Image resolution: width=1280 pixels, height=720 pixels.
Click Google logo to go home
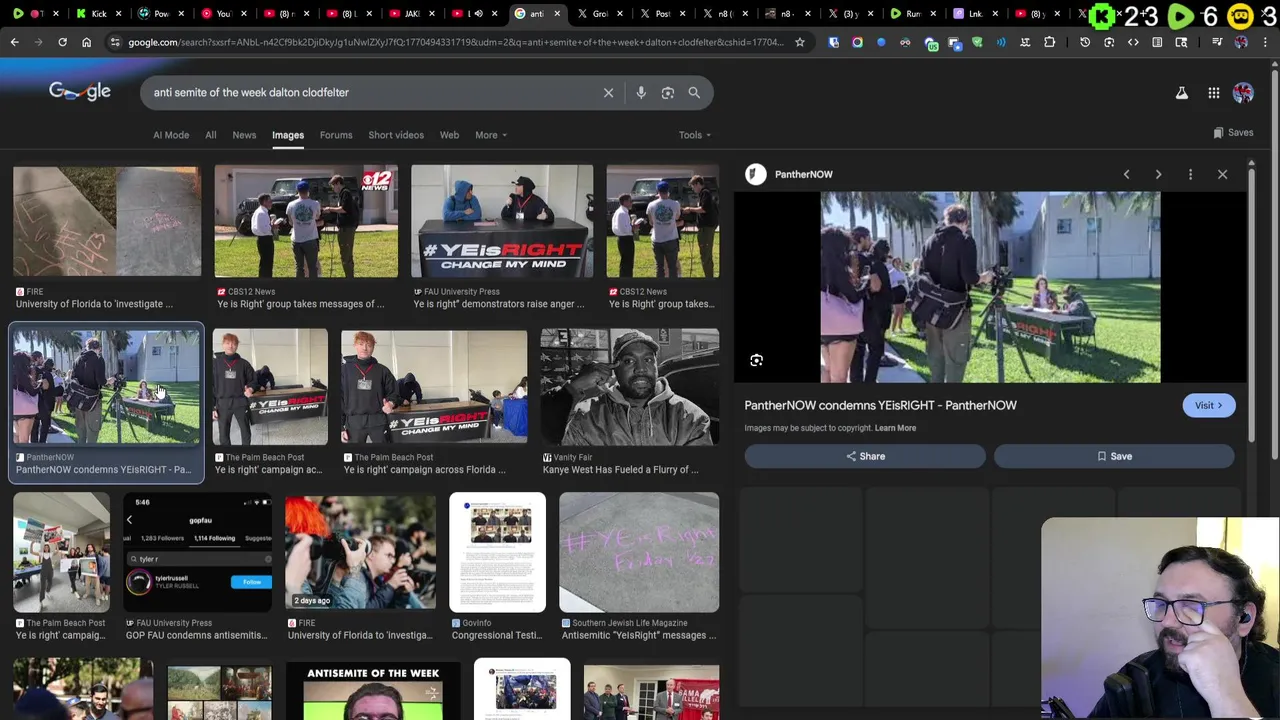click(80, 92)
